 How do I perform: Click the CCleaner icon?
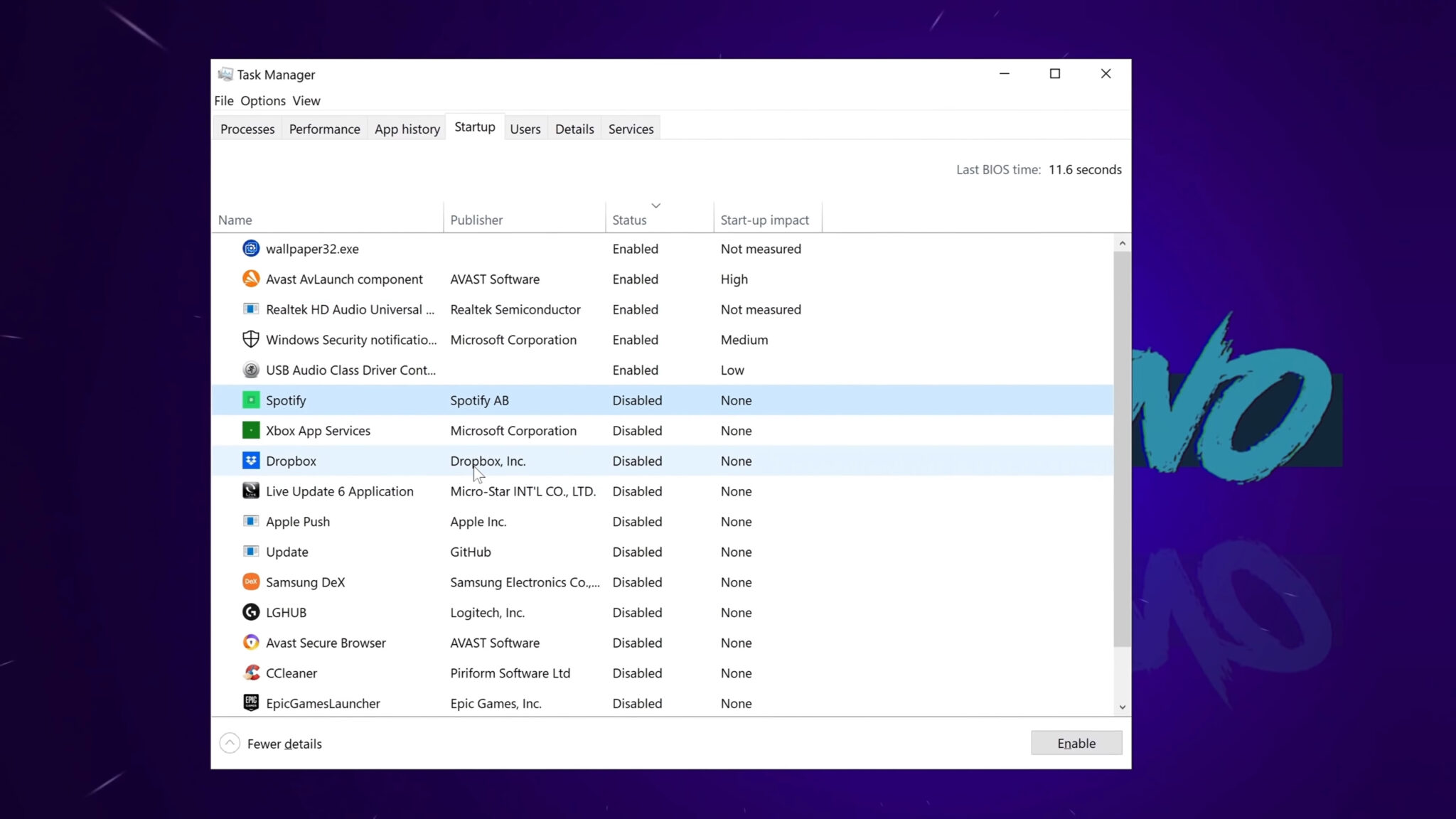click(x=251, y=673)
